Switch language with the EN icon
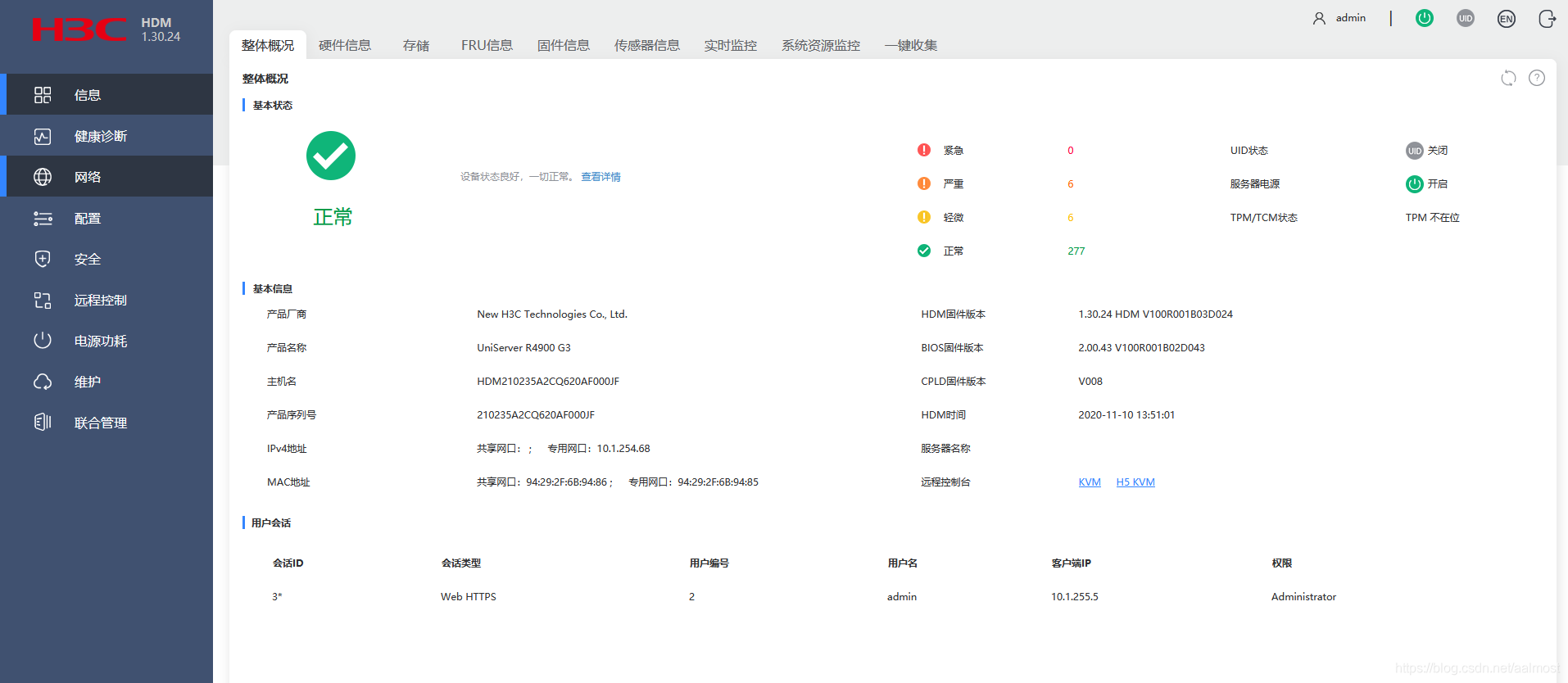Viewport: 1568px width, 683px height. [1507, 18]
